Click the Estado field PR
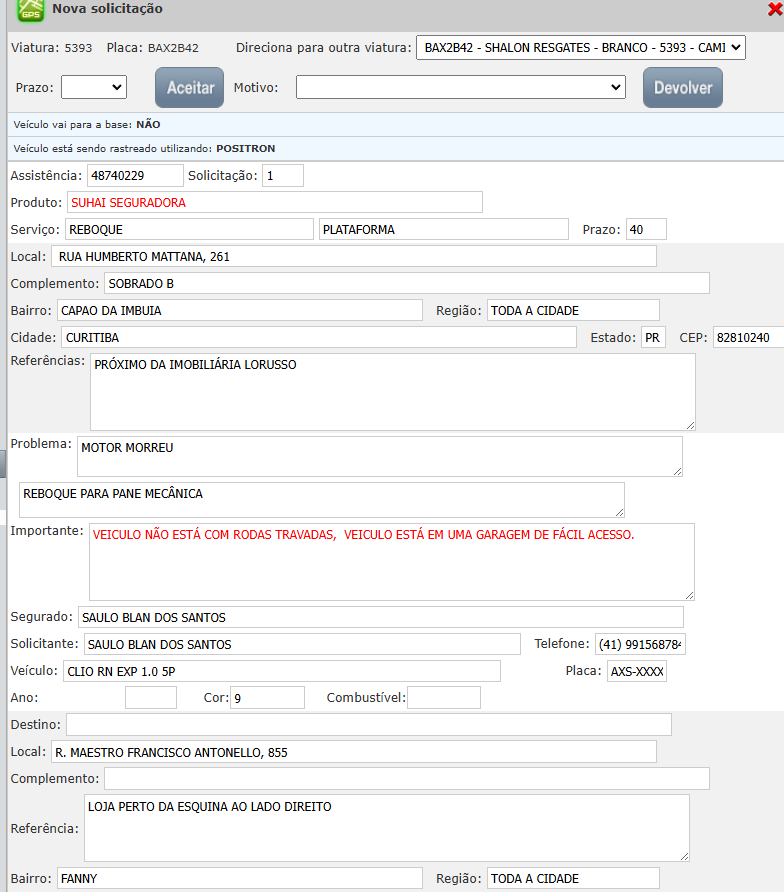This screenshot has width=784, height=892. pyautogui.click(x=653, y=337)
